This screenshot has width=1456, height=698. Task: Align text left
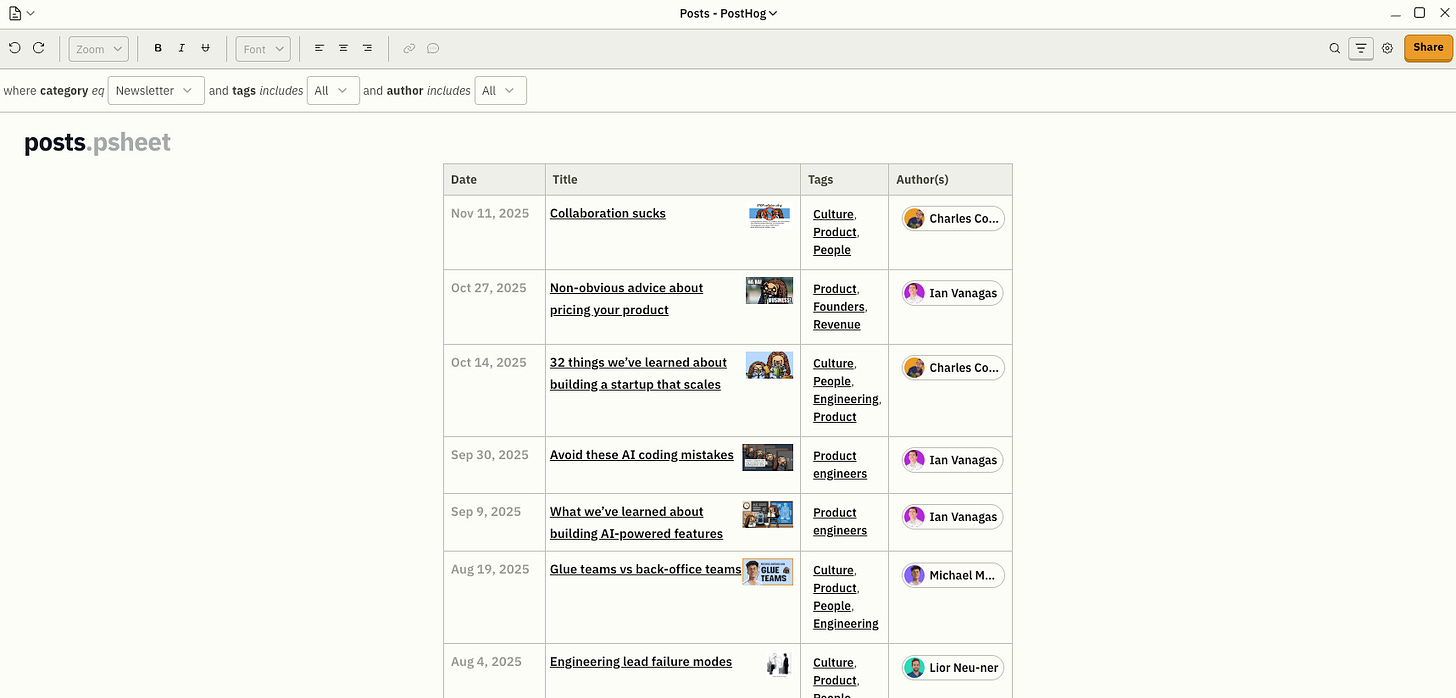coord(319,48)
